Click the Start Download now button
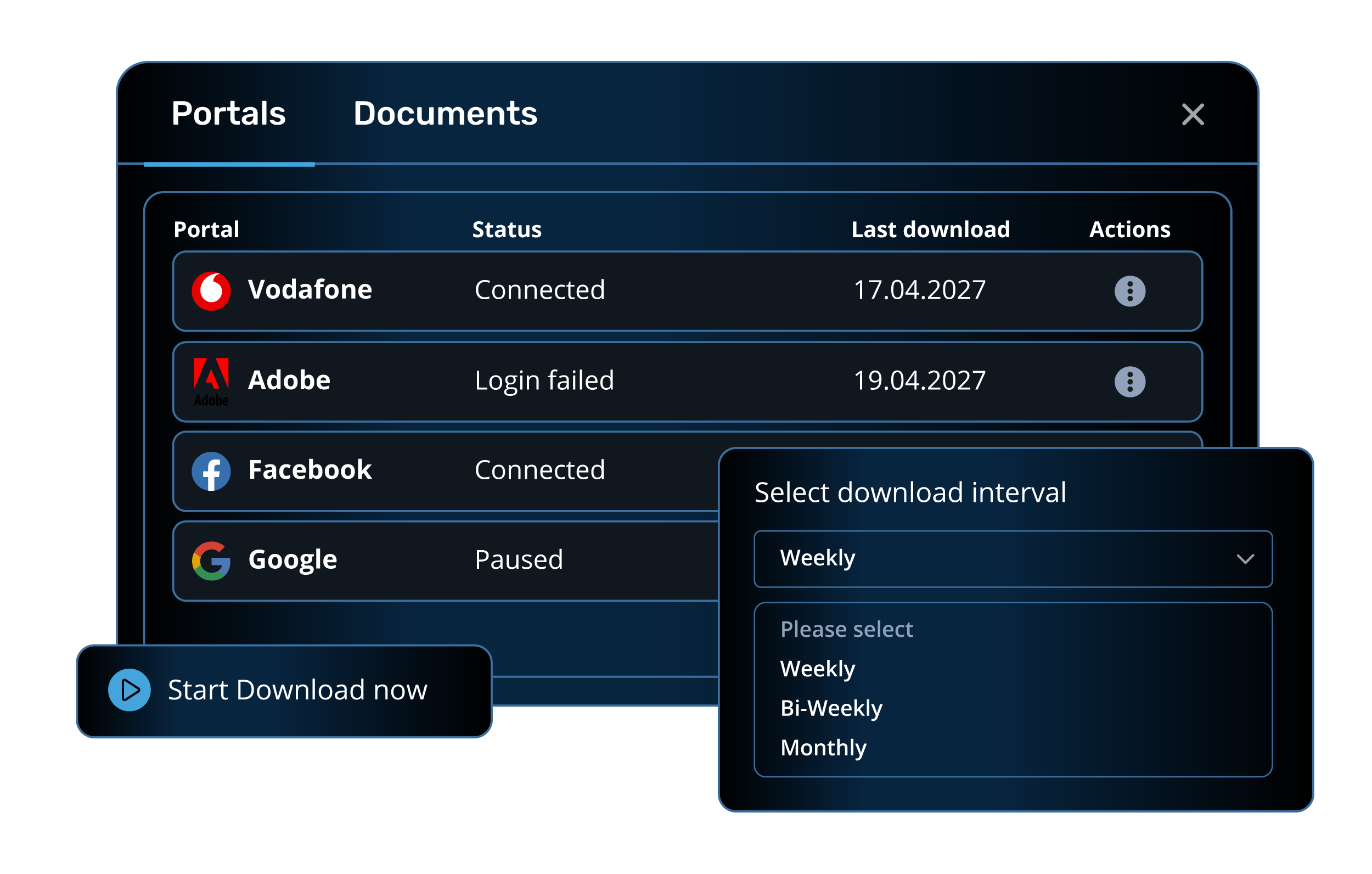 coord(284,691)
